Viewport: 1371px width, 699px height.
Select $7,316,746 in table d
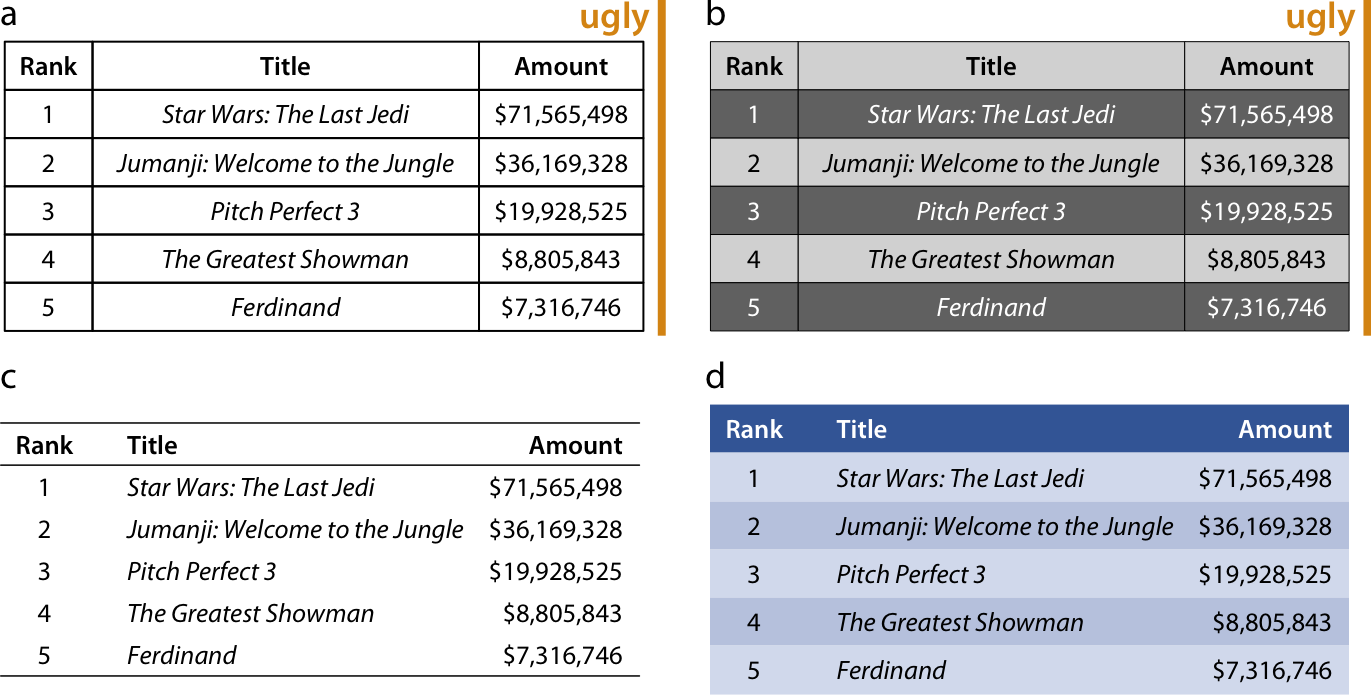(1272, 671)
